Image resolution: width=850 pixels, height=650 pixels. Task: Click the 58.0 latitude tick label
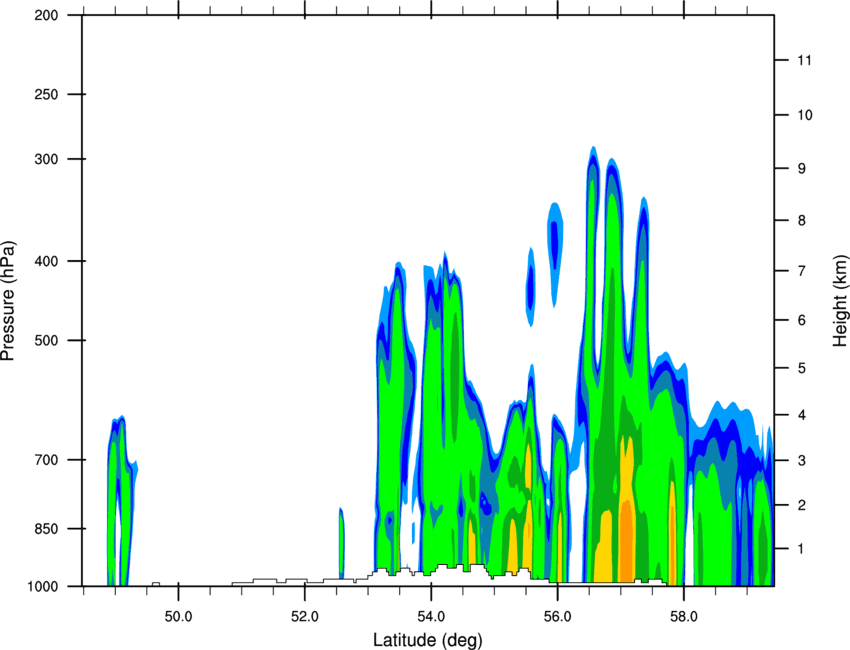tap(684, 617)
